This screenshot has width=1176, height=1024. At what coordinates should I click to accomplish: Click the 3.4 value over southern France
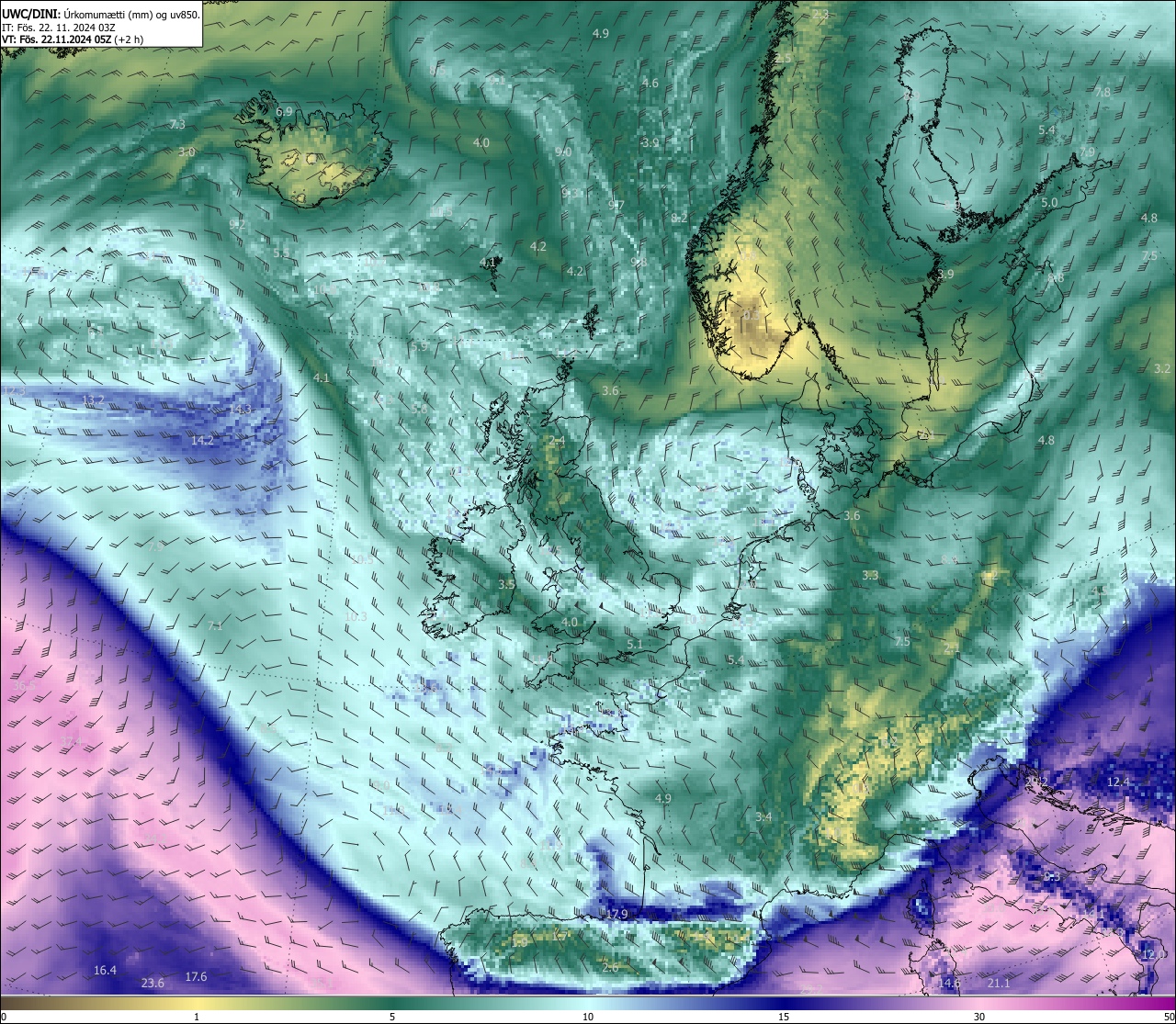tap(763, 817)
